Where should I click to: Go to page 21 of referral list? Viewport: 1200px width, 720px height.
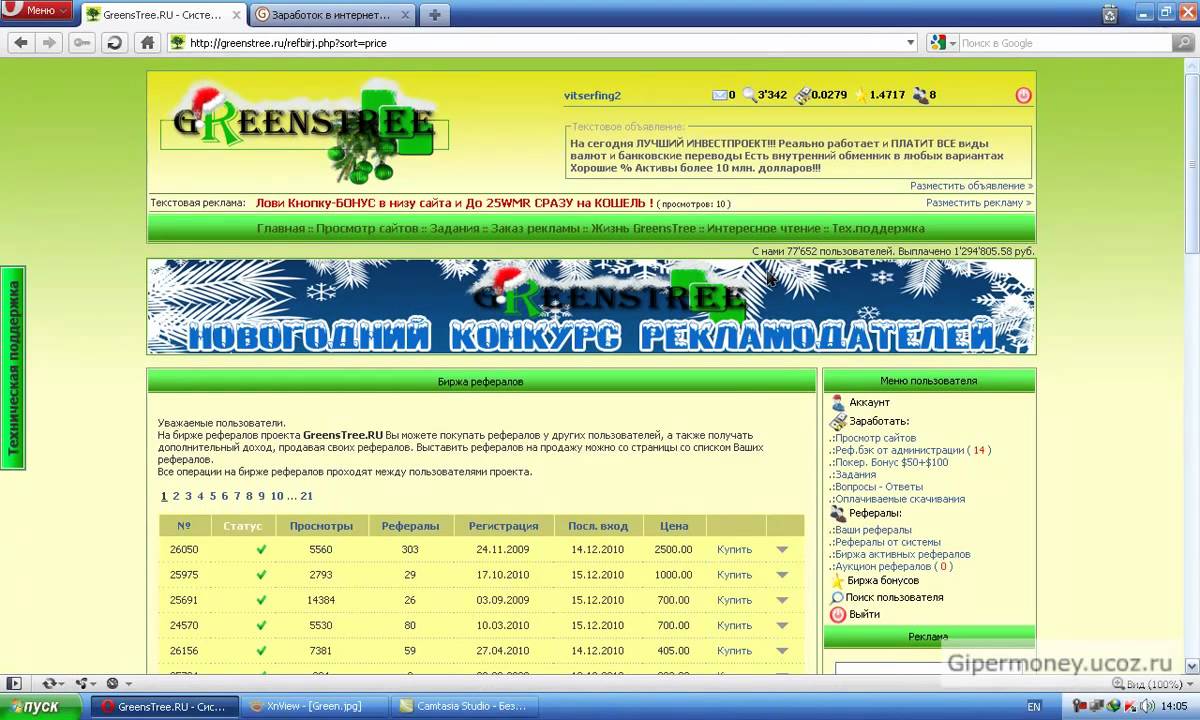[306, 496]
